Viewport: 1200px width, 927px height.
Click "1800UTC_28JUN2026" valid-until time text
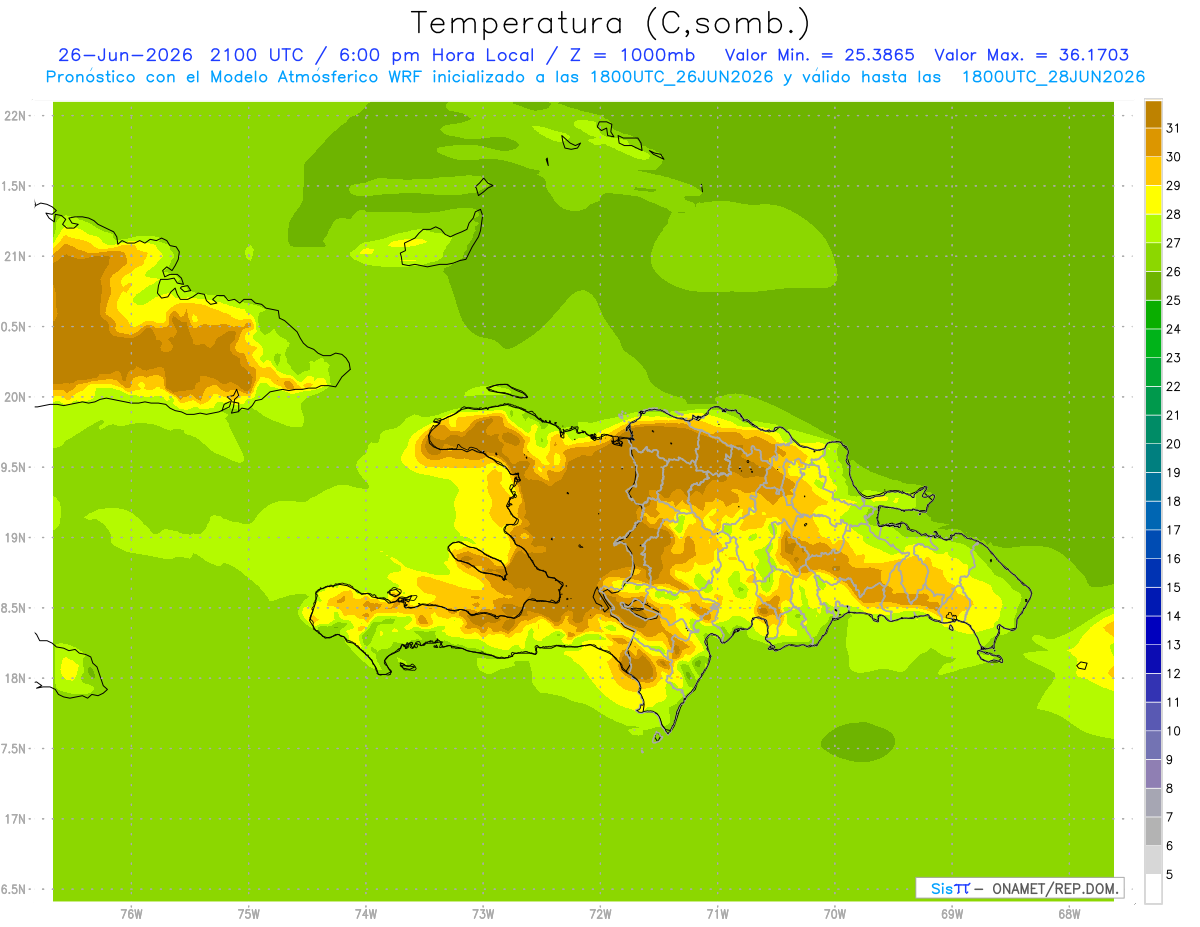click(1053, 77)
